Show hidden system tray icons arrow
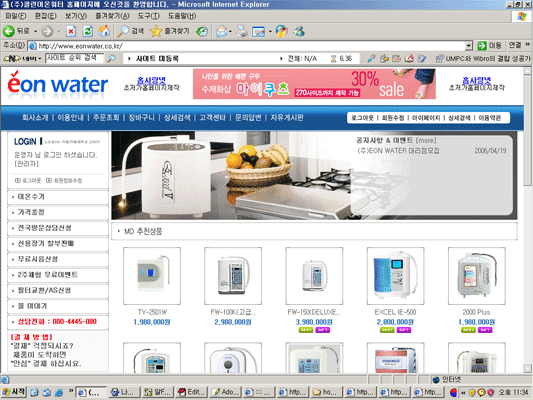Image resolution: width=533 pixels, height=400 pixels. pos(463,393)
